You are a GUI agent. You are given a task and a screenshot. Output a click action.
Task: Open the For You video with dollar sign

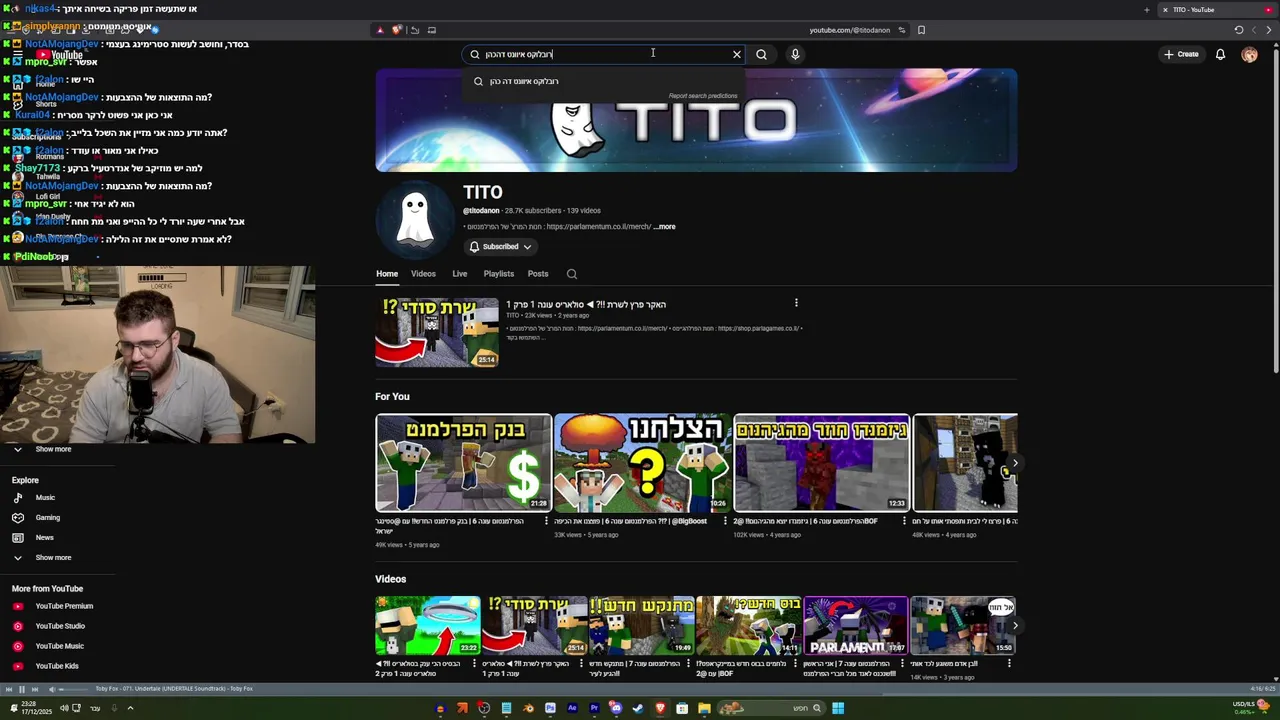coord(463,463)
